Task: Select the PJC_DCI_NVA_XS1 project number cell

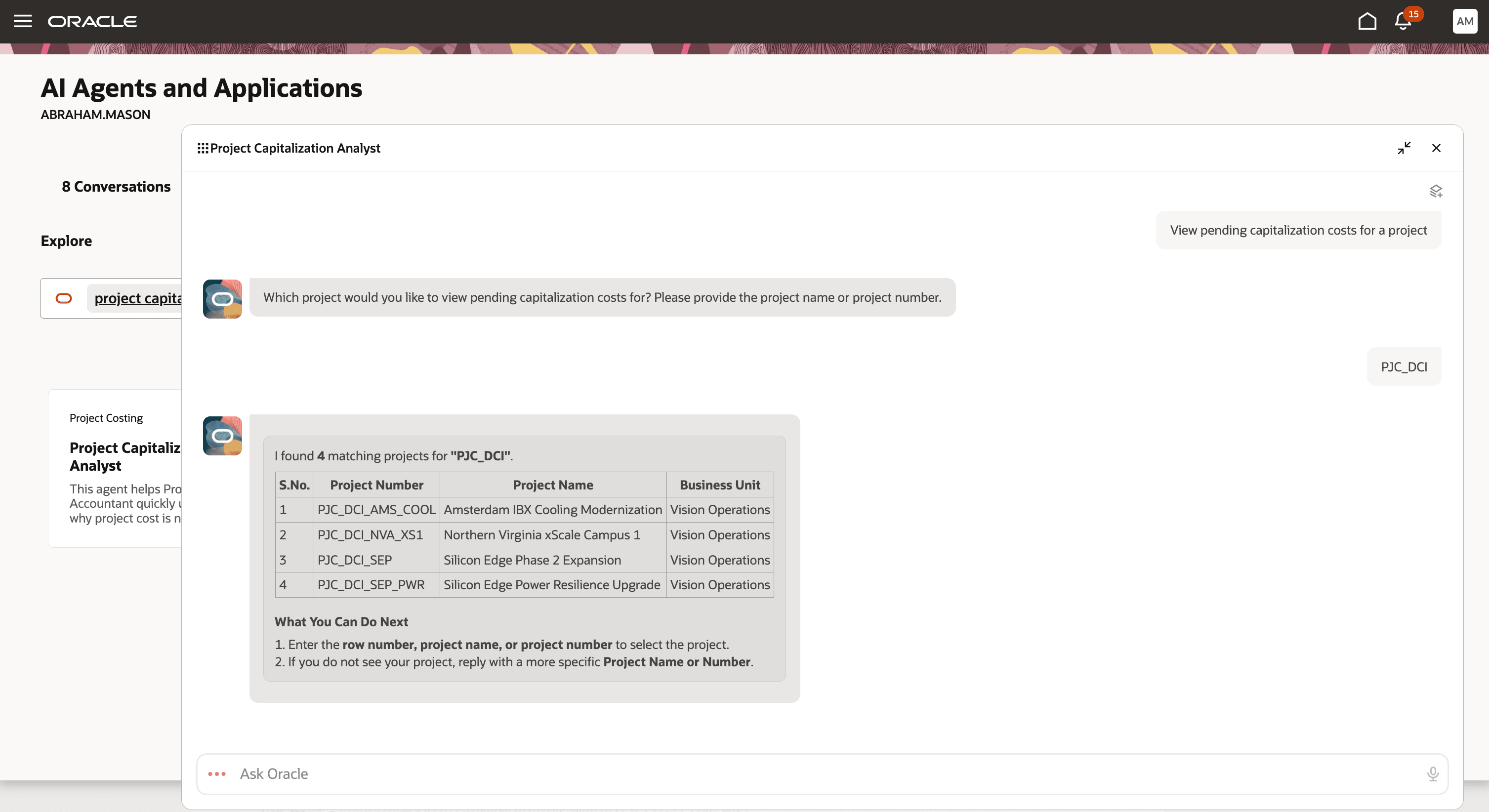Action: click(376, 534)
